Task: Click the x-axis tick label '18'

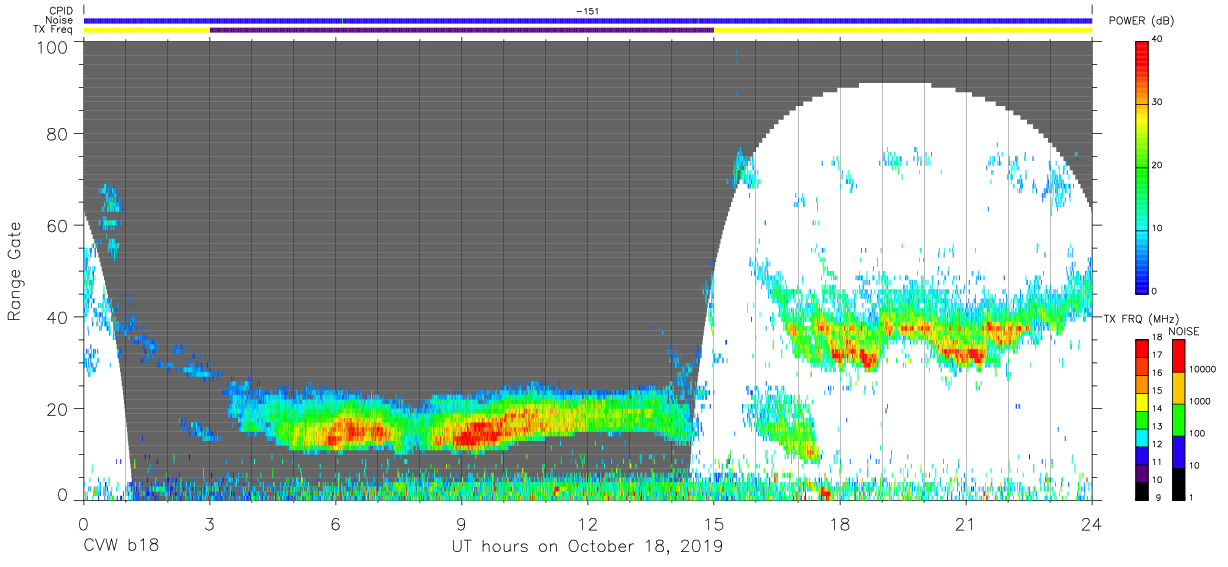Action: (840, 523)
